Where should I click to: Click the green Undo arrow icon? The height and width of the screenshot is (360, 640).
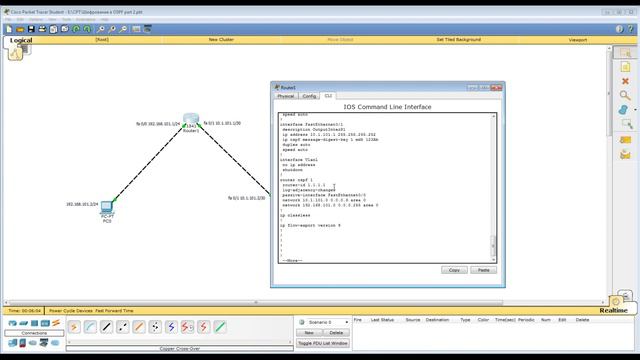(x=76, y=29)
